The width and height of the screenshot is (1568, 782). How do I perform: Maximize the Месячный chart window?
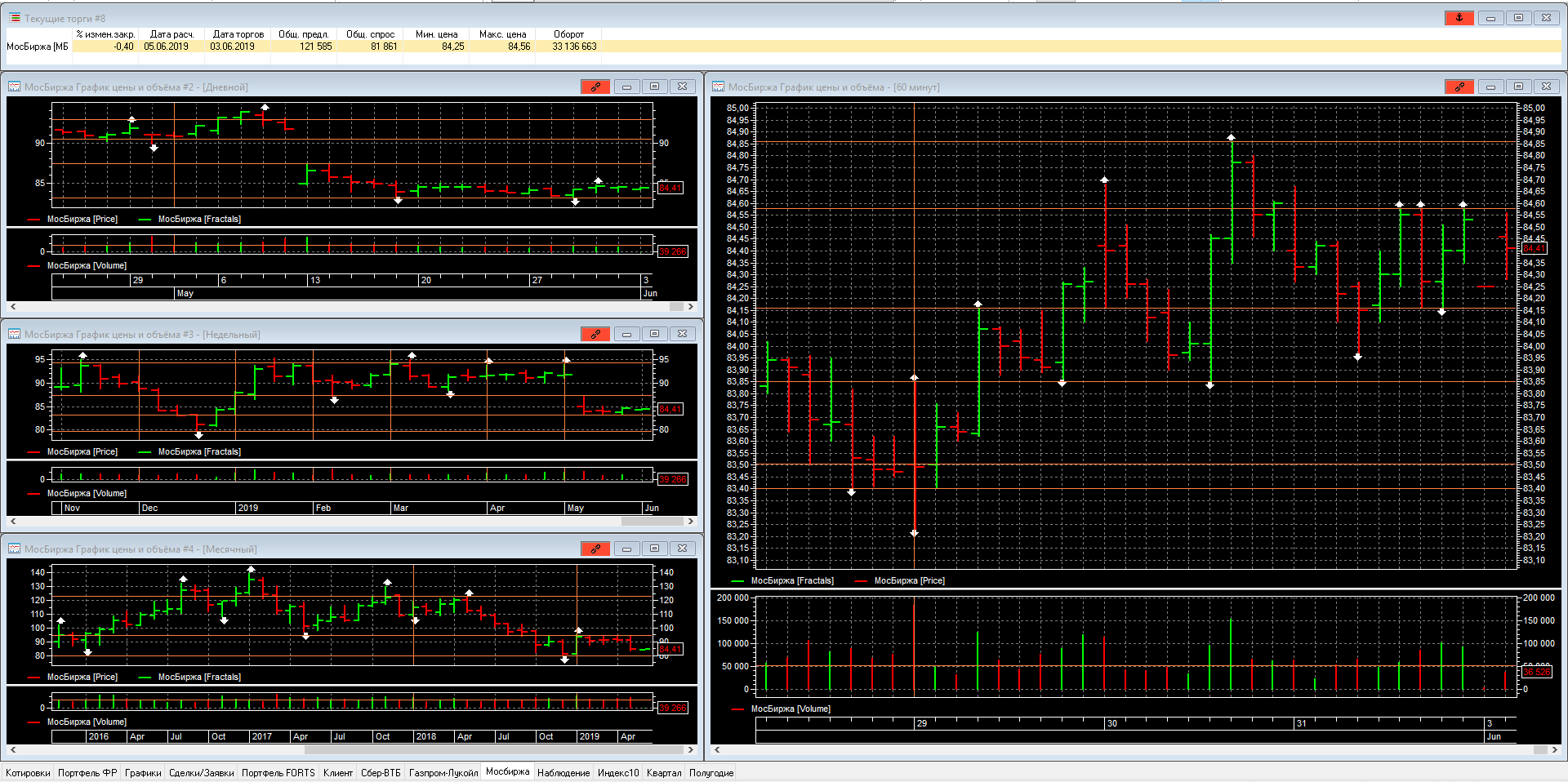654,549
